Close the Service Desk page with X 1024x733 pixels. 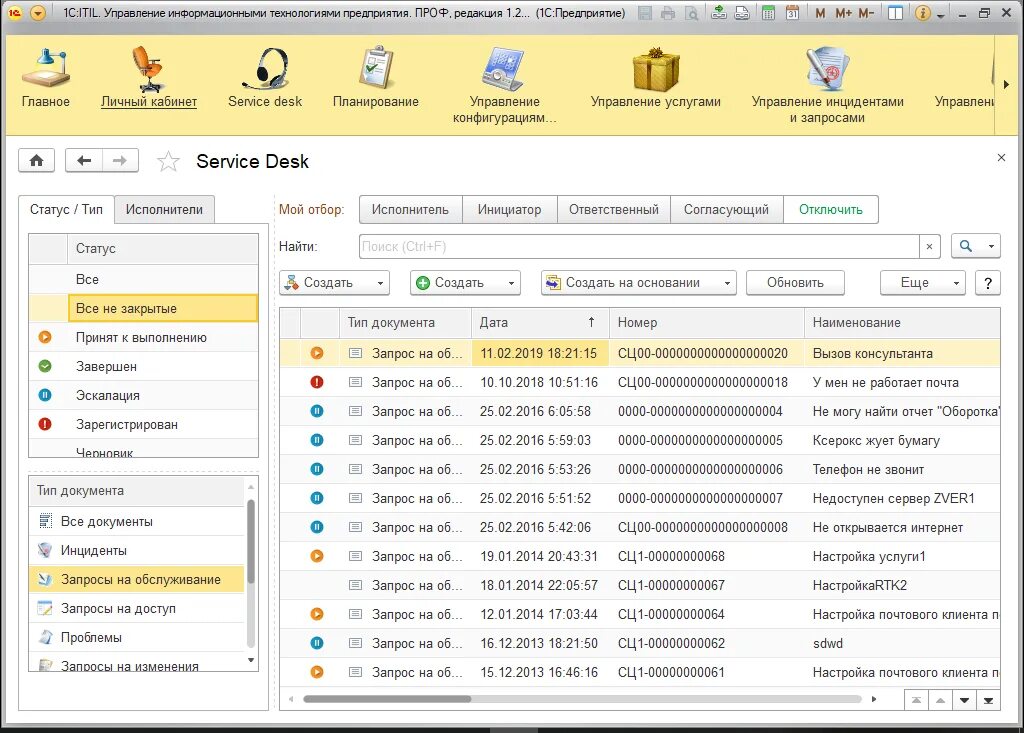pyautogui.click(x=1001, y=157)
